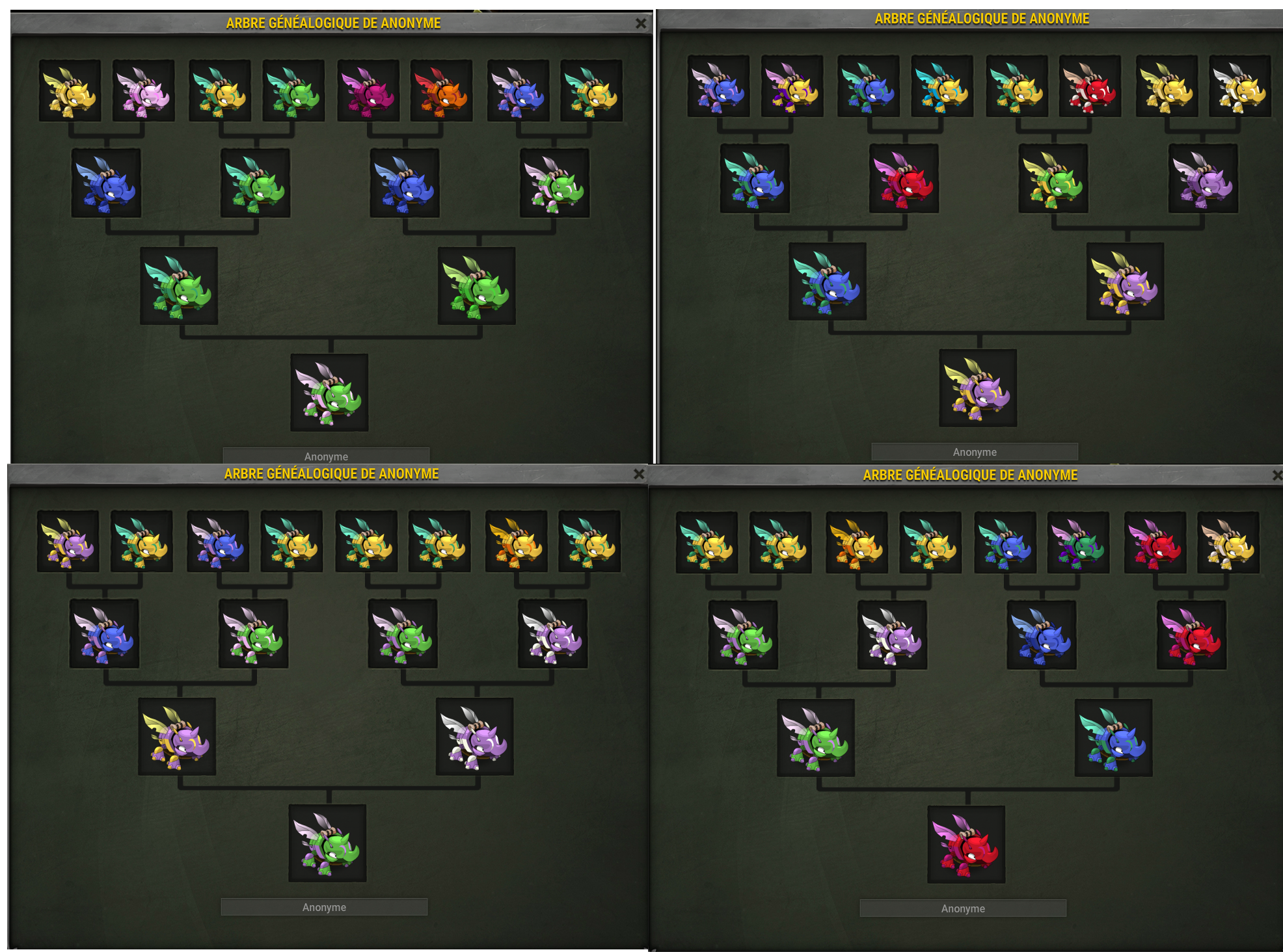1283x952 pixels.
Task: Select the pink dragoturkey in top-left tree
Action: pyautogui.click(x=143, y=90)
